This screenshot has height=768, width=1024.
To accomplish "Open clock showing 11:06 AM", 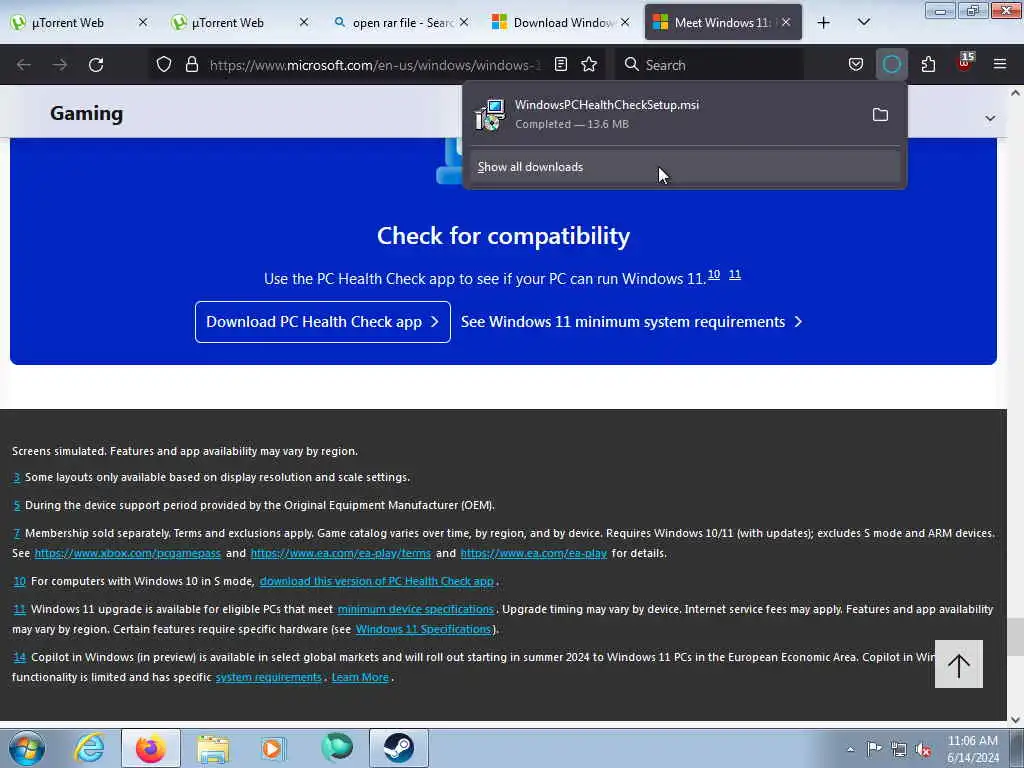I will click(x=972, y=749).
